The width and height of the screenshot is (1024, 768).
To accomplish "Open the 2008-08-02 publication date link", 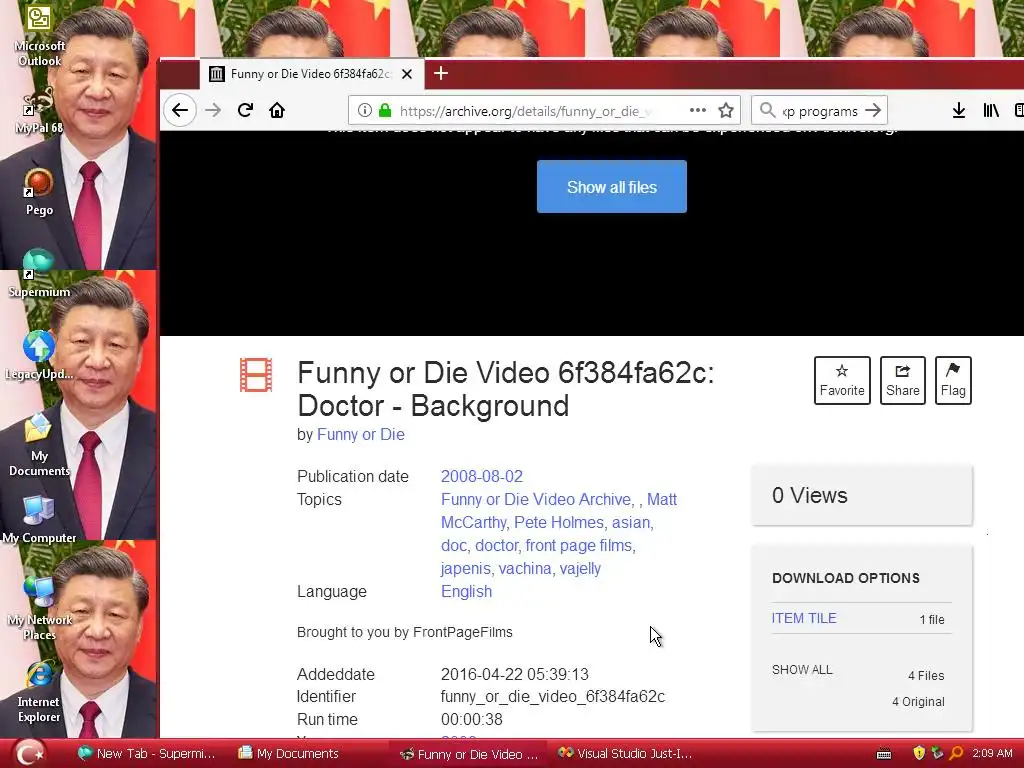I will point(481,476).
